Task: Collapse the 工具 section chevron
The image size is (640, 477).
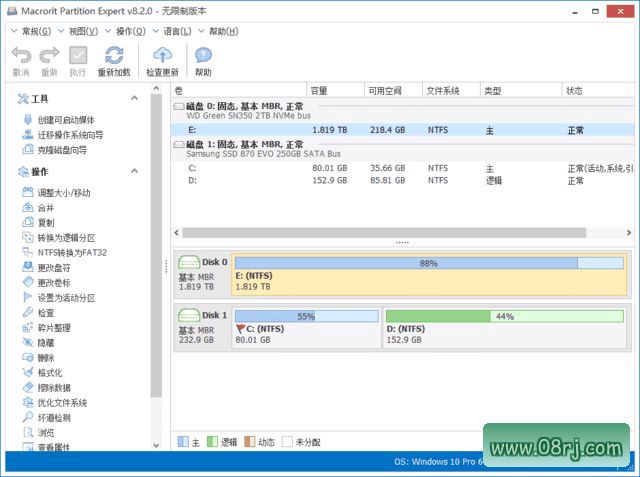Action: click(134, 98)
